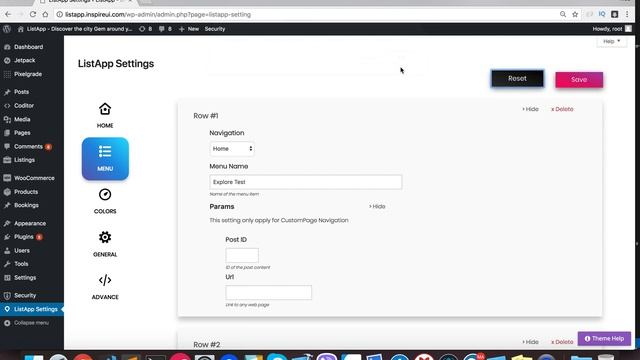Viewport: 640px width, 360px height.
Task: Open Security in top admin bar
Action: (215, 29)
